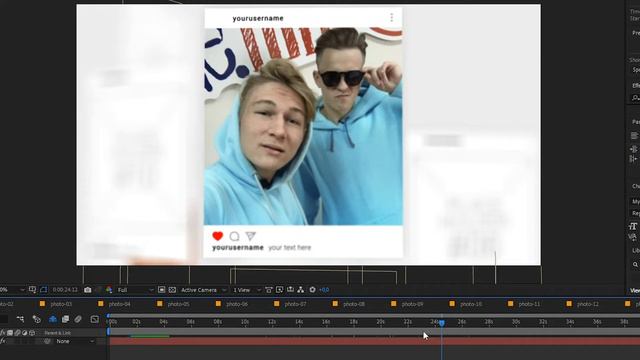Click the comp flowchart icon in viewer bar
Viewport: 640px width, 360px height.
[x=301, y=290]
